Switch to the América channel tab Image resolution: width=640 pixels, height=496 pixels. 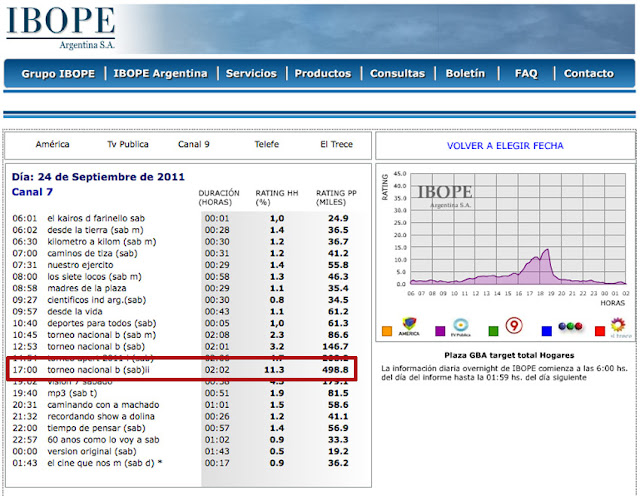pyautogui.click(x=52, y=144)
